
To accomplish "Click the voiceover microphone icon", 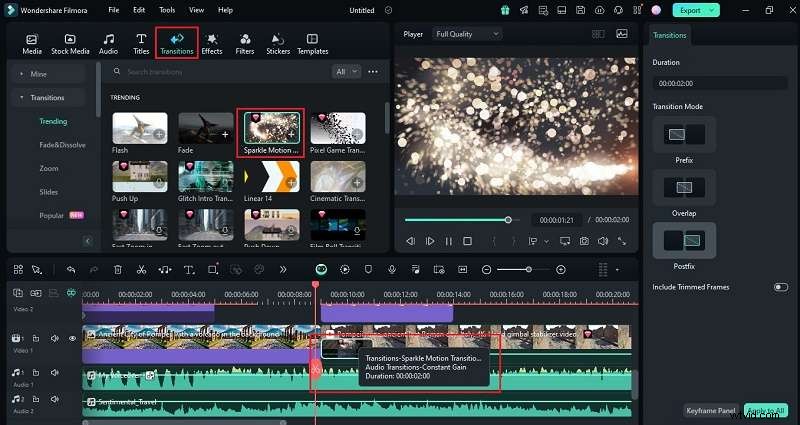I will coord(392,269).
